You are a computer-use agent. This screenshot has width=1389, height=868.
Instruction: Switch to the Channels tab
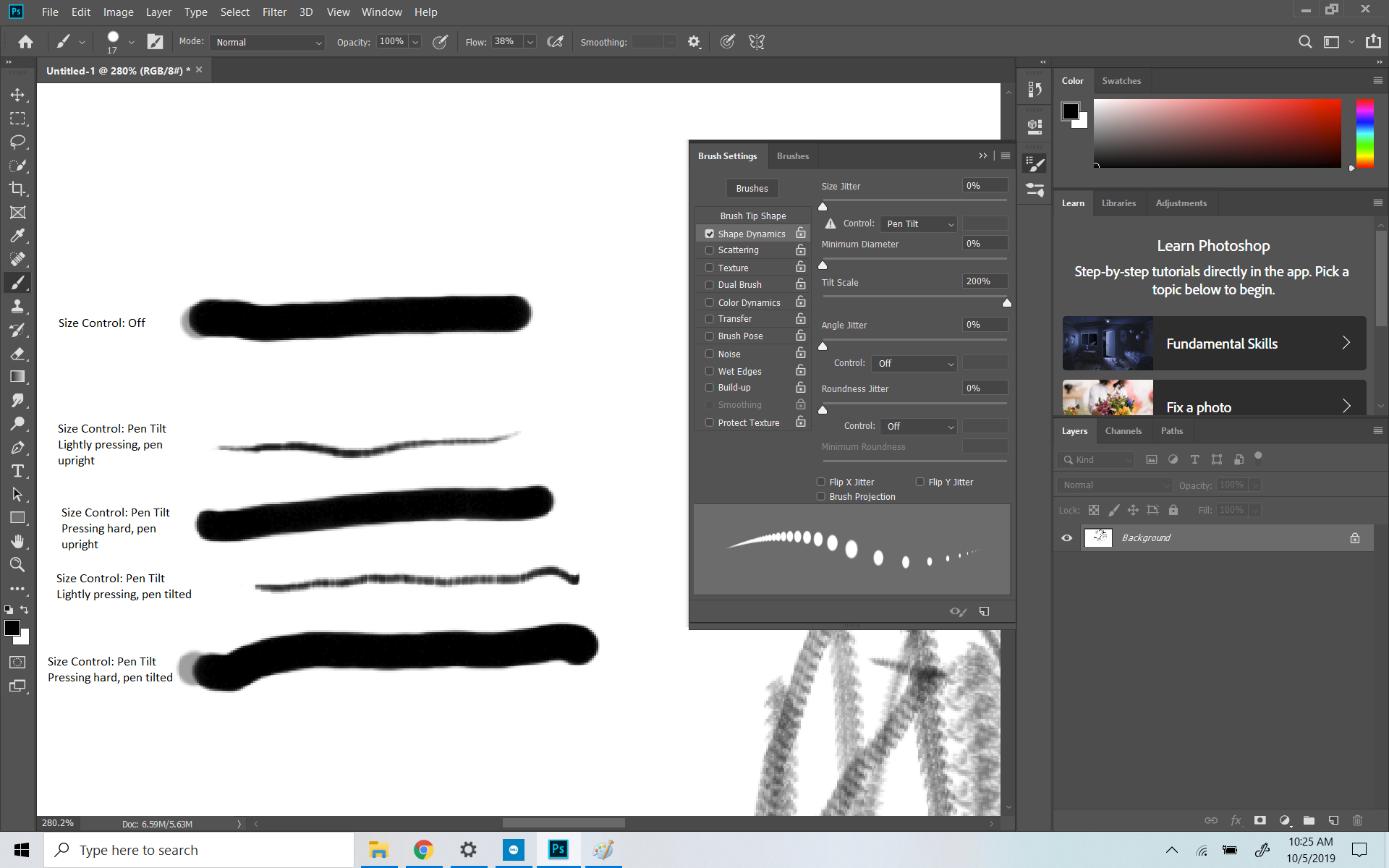click(1123, 430)
